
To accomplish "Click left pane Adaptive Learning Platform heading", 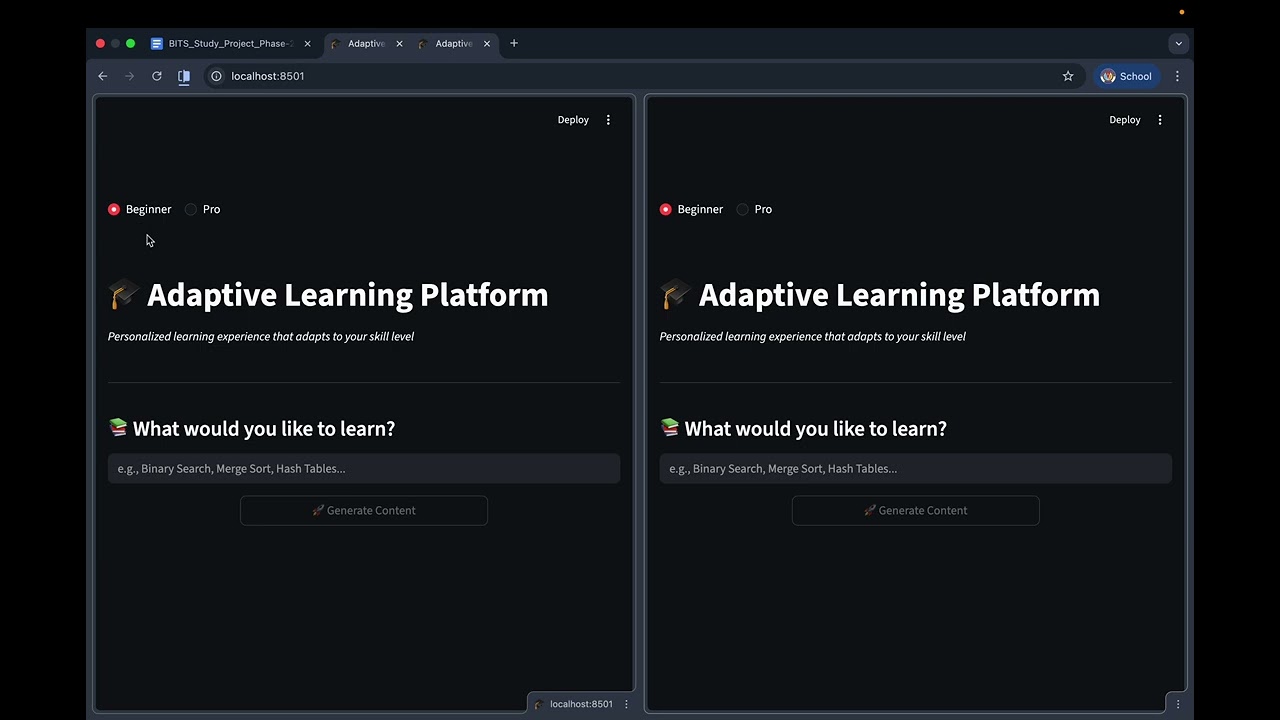I will click(347, 294).
